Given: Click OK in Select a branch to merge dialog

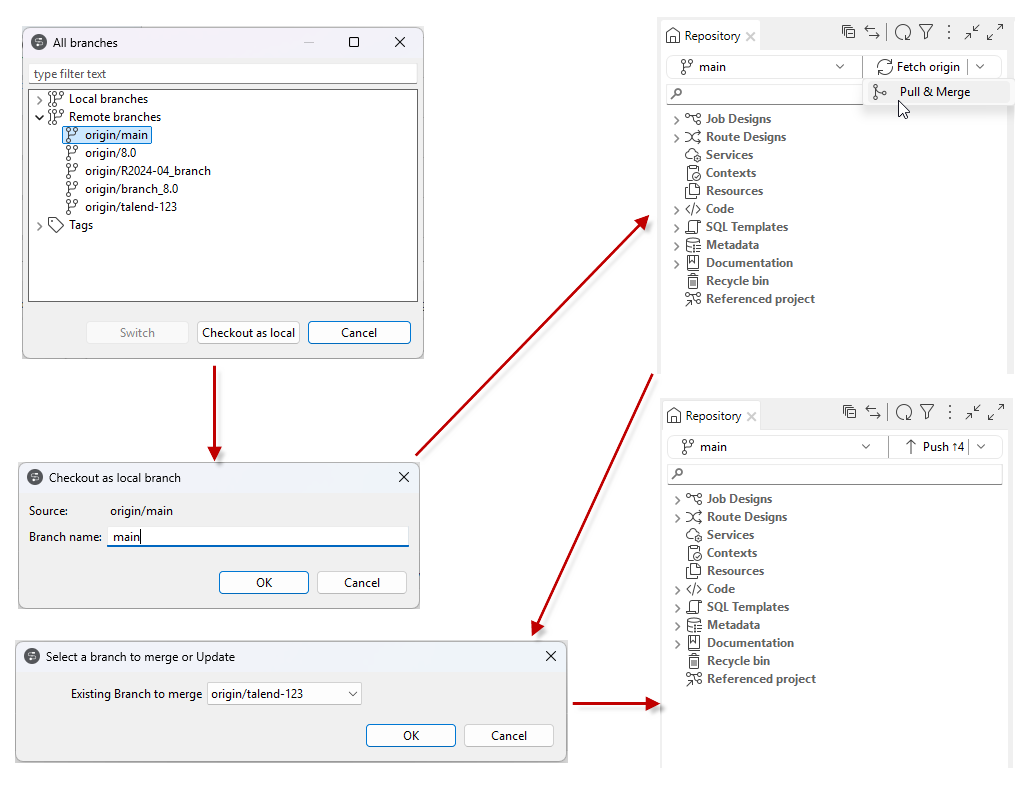Looking at the screenshot, I should [x=411, y=736].
